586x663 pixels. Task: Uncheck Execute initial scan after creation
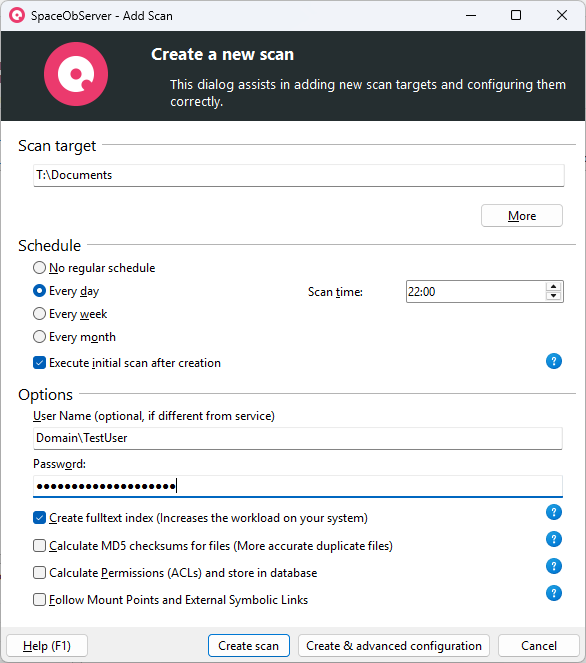39,363
